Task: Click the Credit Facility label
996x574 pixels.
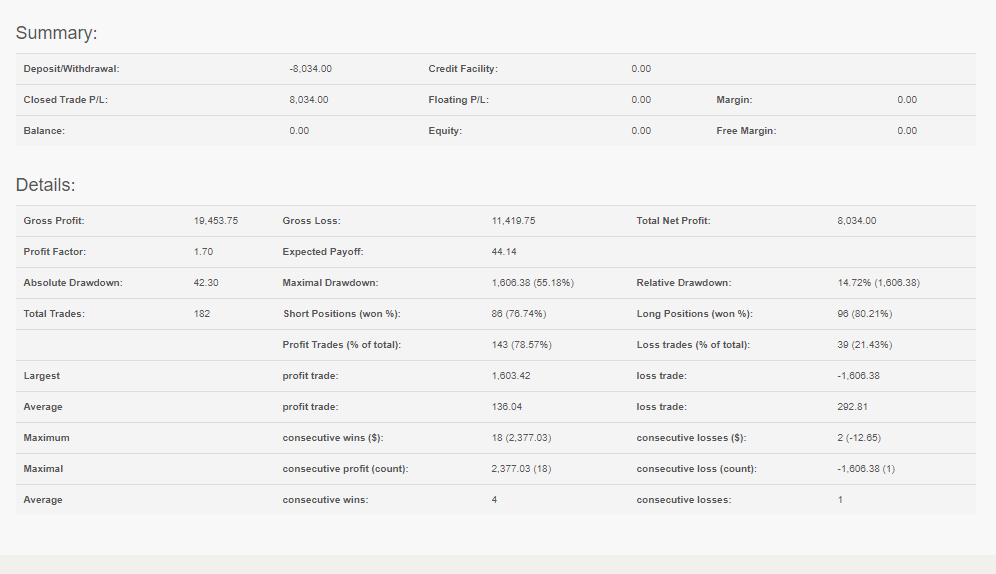Action: 463,69
